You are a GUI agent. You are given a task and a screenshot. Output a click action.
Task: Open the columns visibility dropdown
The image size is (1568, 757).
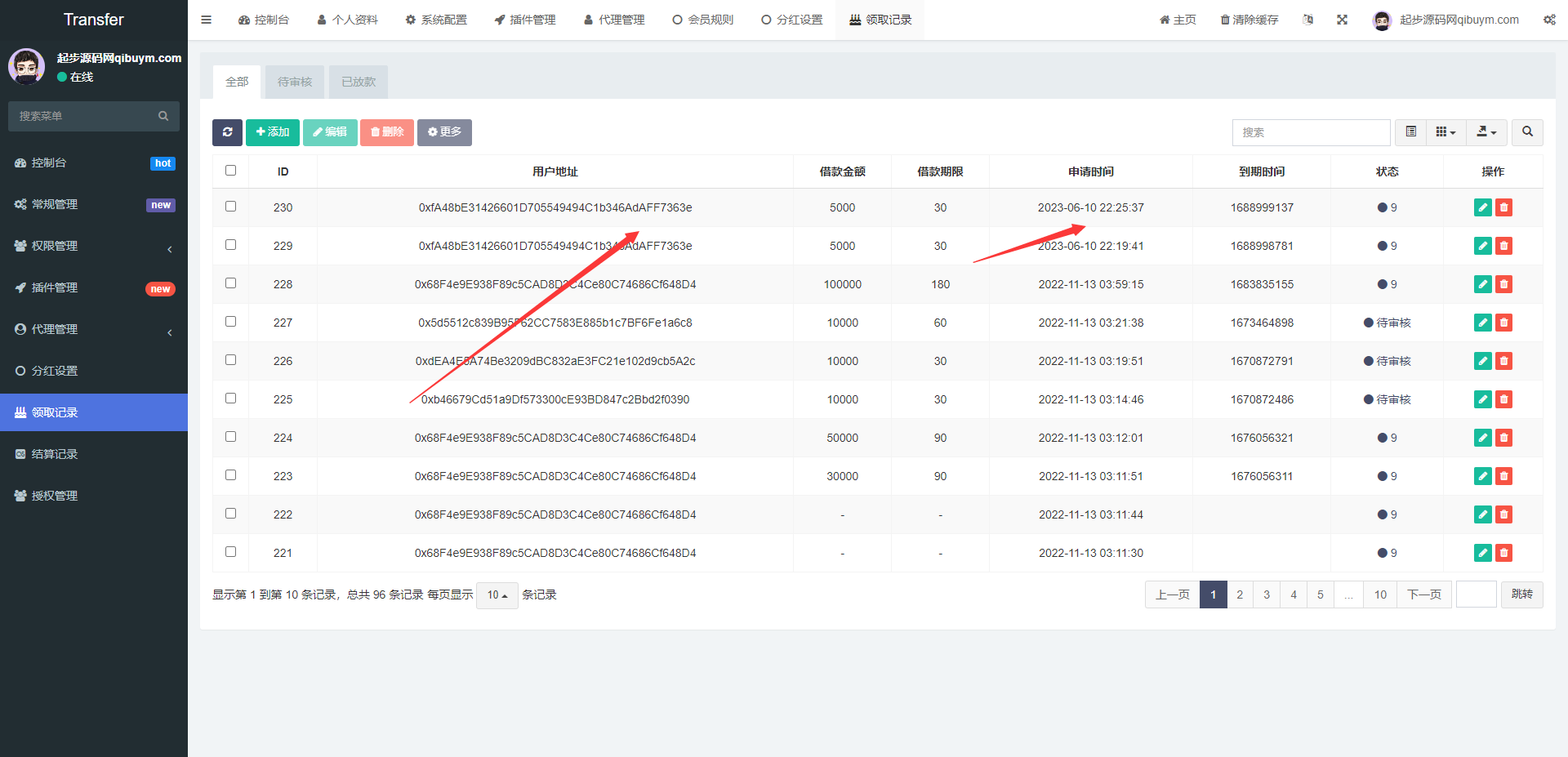tap(1445, 132)
